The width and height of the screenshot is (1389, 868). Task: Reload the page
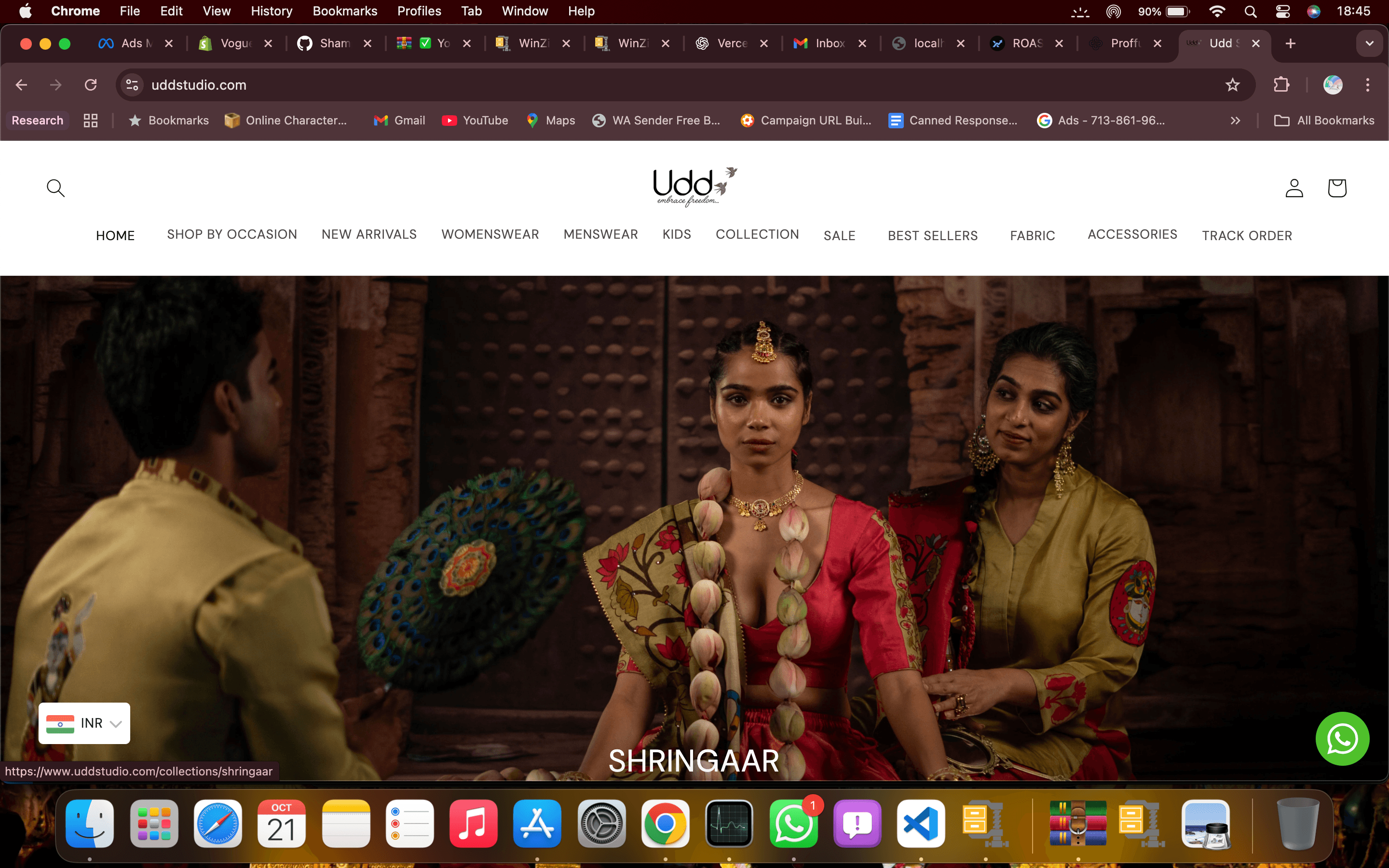[x=91, y=85]
